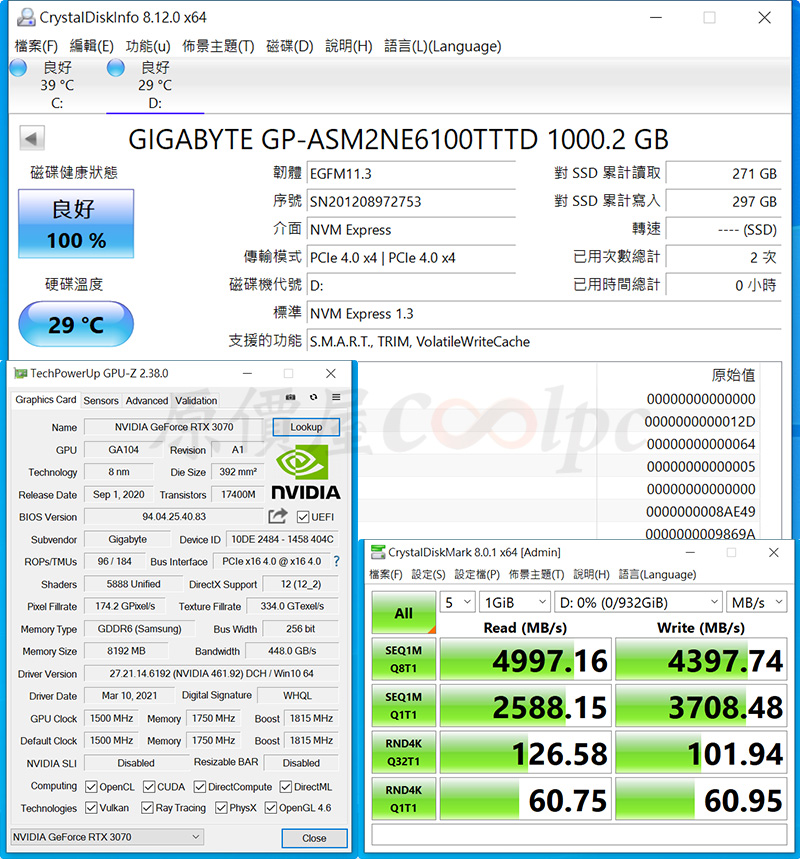Open the 語言(L)(Language) menu in CrystalDiskInfo
This screenshot has height=859, width=800.
point(443,46)
